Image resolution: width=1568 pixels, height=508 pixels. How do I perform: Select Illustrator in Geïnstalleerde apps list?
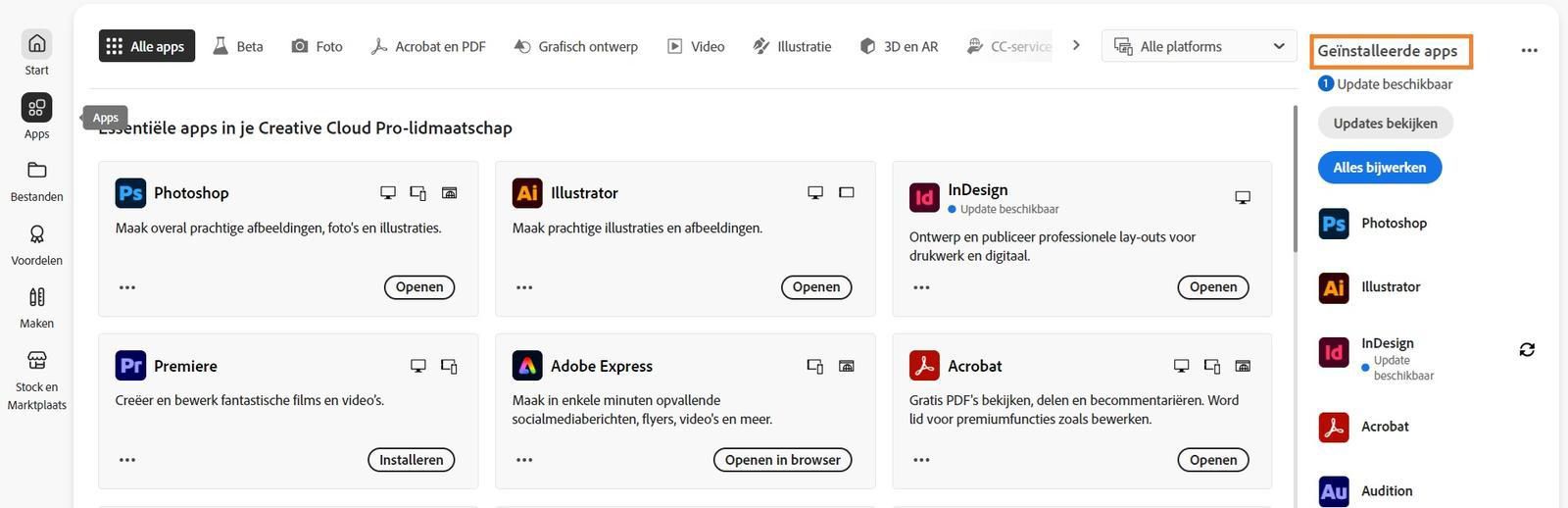(1370, 287)
